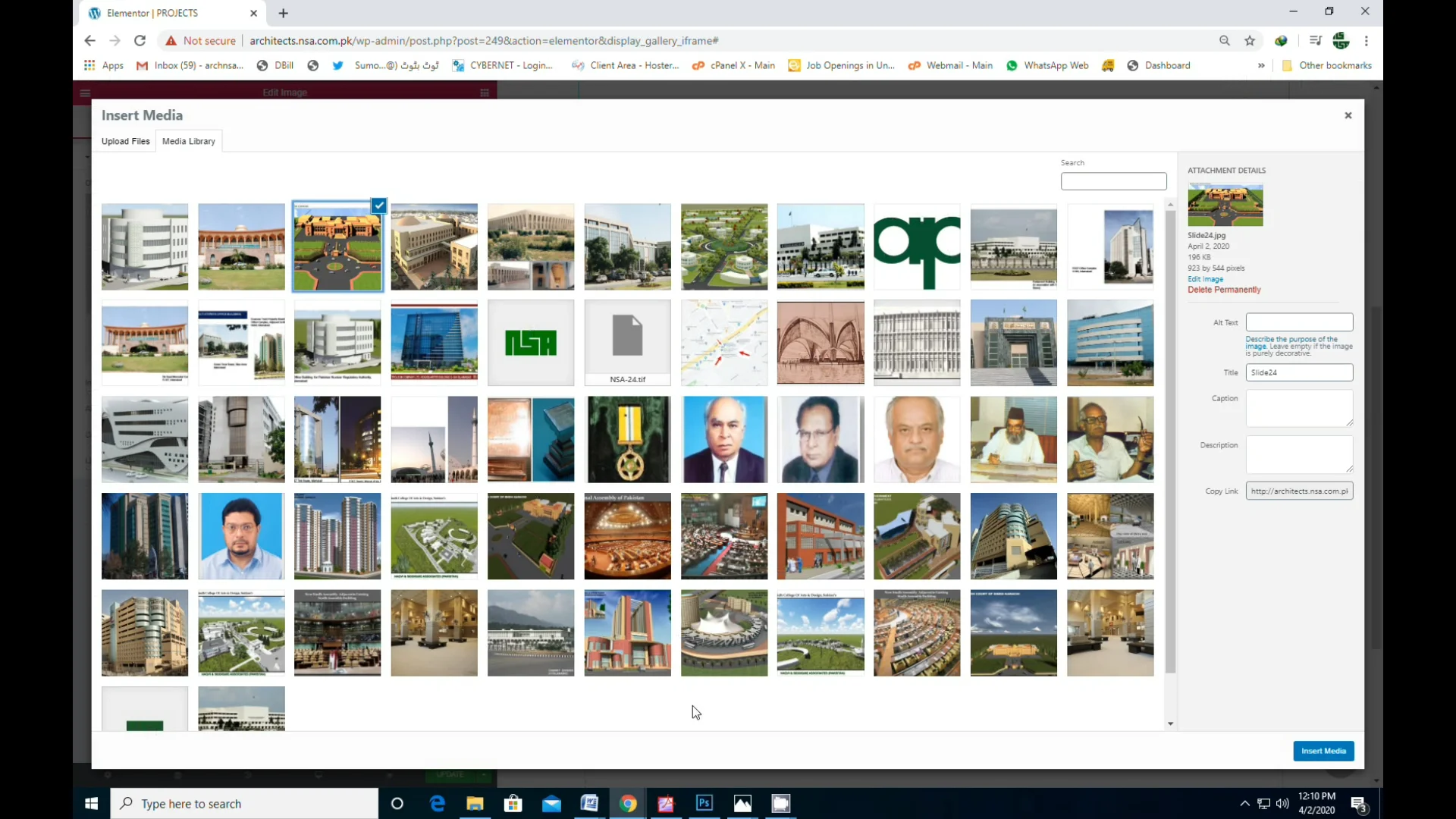This screenshot has width=1456, height=819.
Task: Open Cortana circle icon
Action: click(x=397, y=804)
